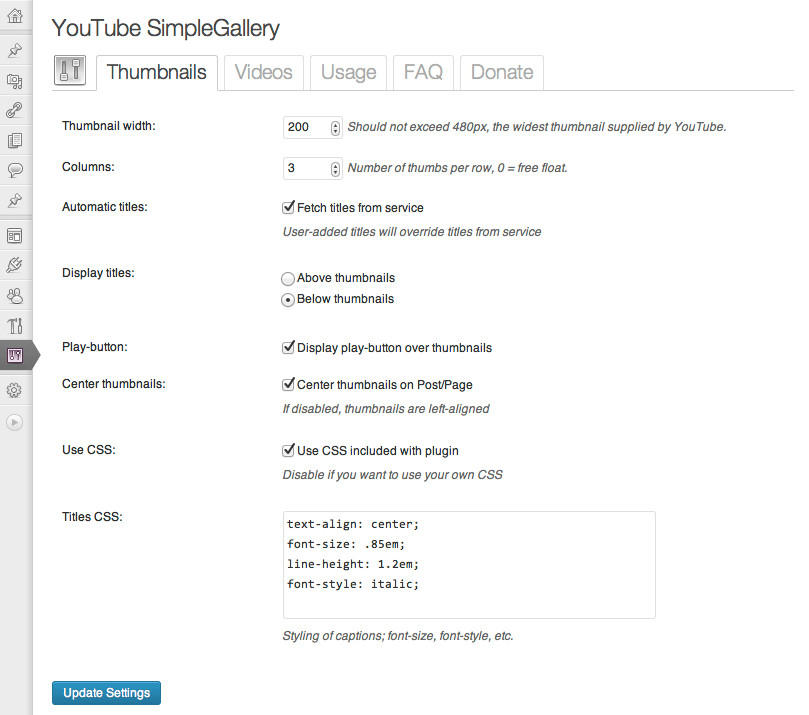Open the Users icon in sidebar
Viewport: 809px width, 715px height.
click(15, 296)
